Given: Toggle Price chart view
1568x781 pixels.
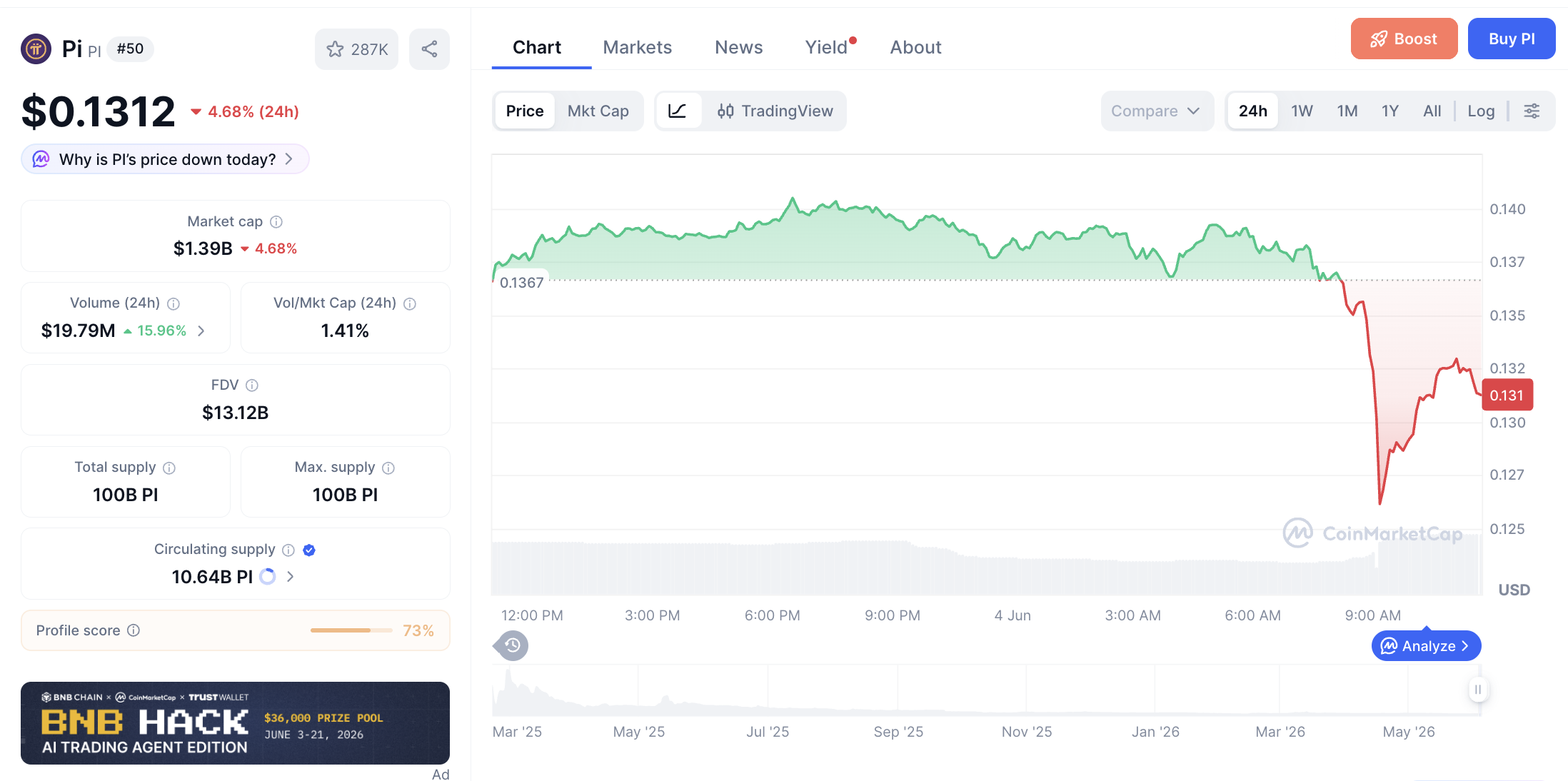Looking at the screenshot, I should 525,111.
